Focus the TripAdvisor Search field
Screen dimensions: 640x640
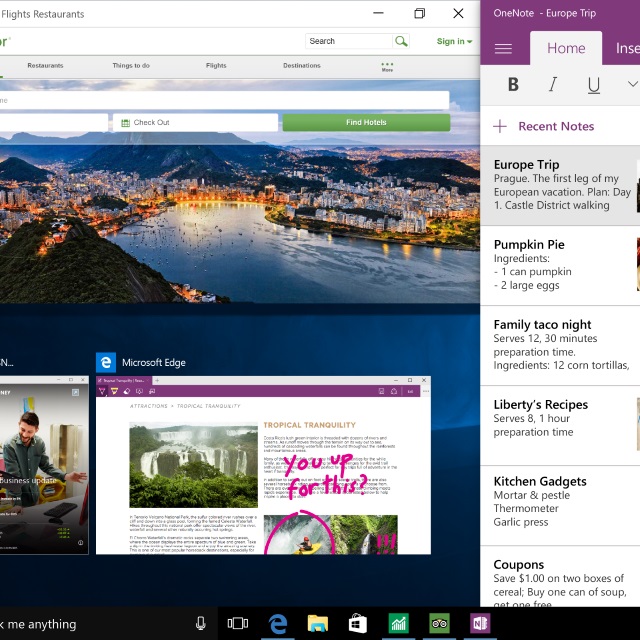pos(349,41)
